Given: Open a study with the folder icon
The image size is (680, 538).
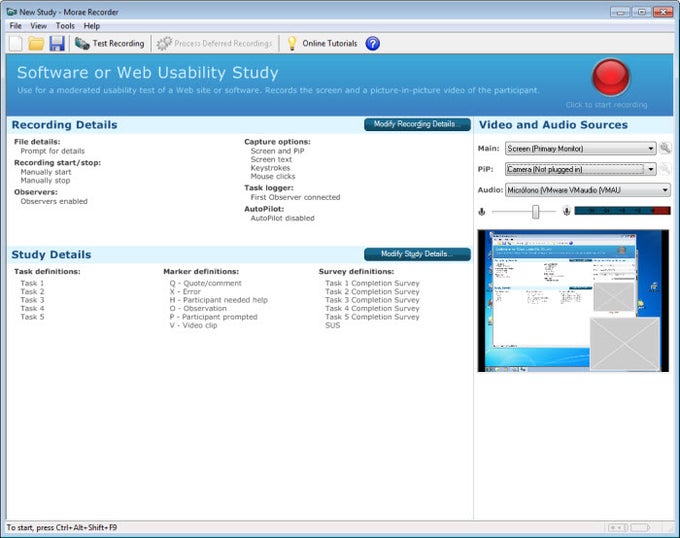Looking at the screenshot, I should 36,43.
